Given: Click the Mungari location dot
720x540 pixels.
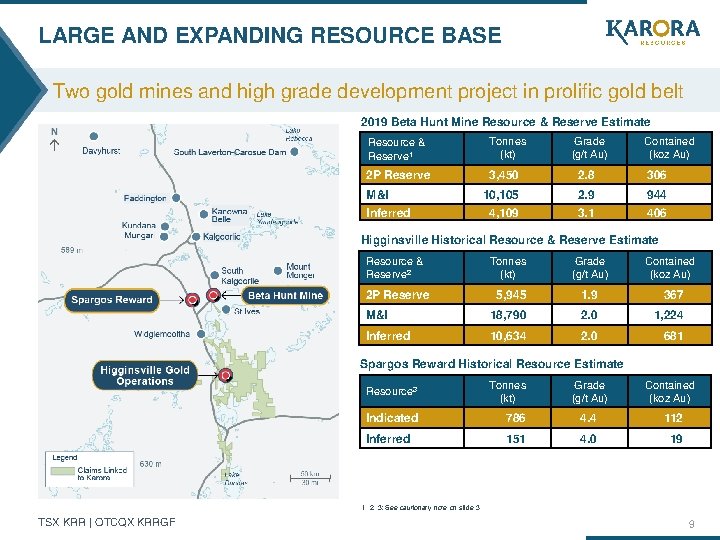Looking at the screenshot, I should (164, 236).
